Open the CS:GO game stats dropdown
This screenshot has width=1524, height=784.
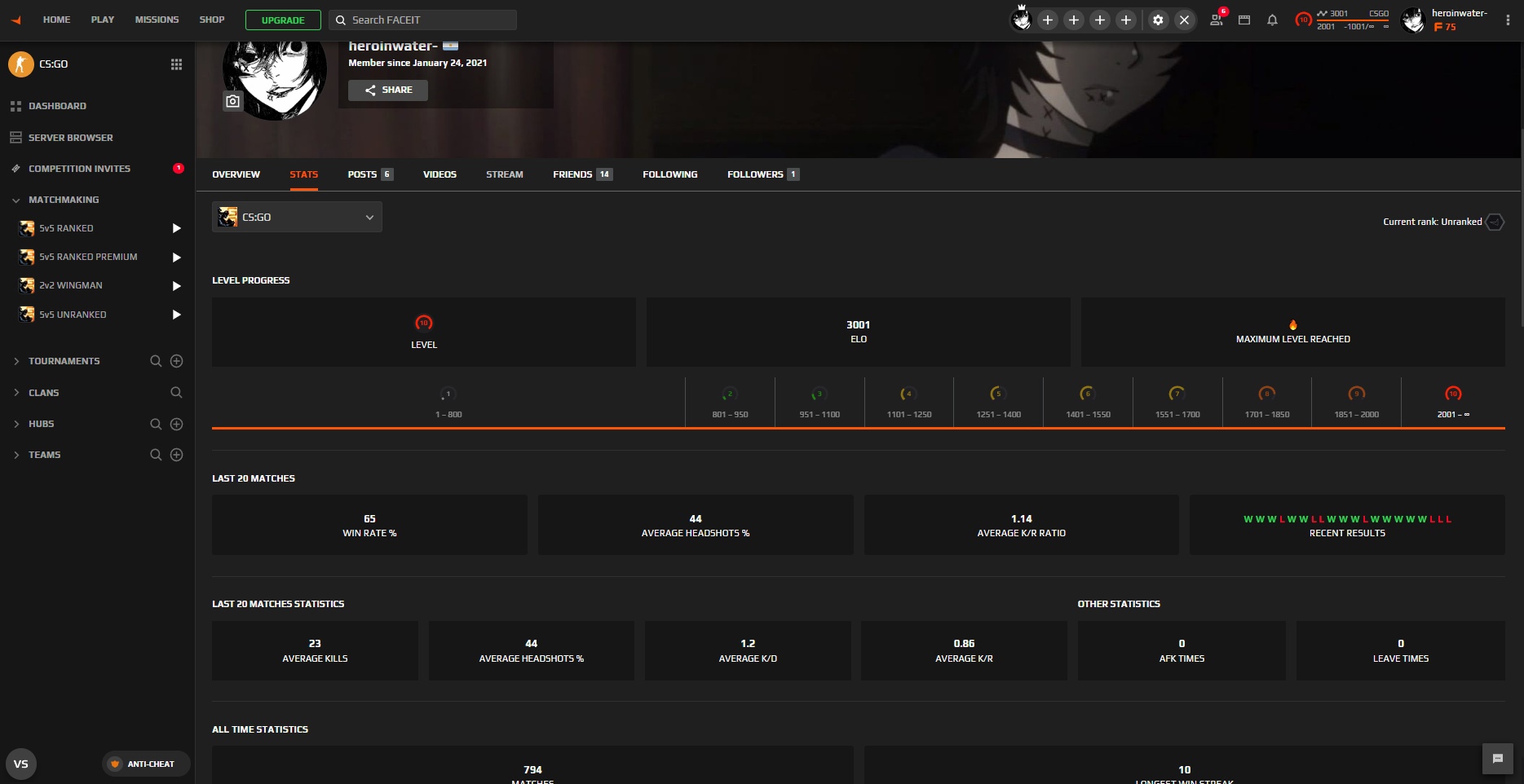coord(297,217)
